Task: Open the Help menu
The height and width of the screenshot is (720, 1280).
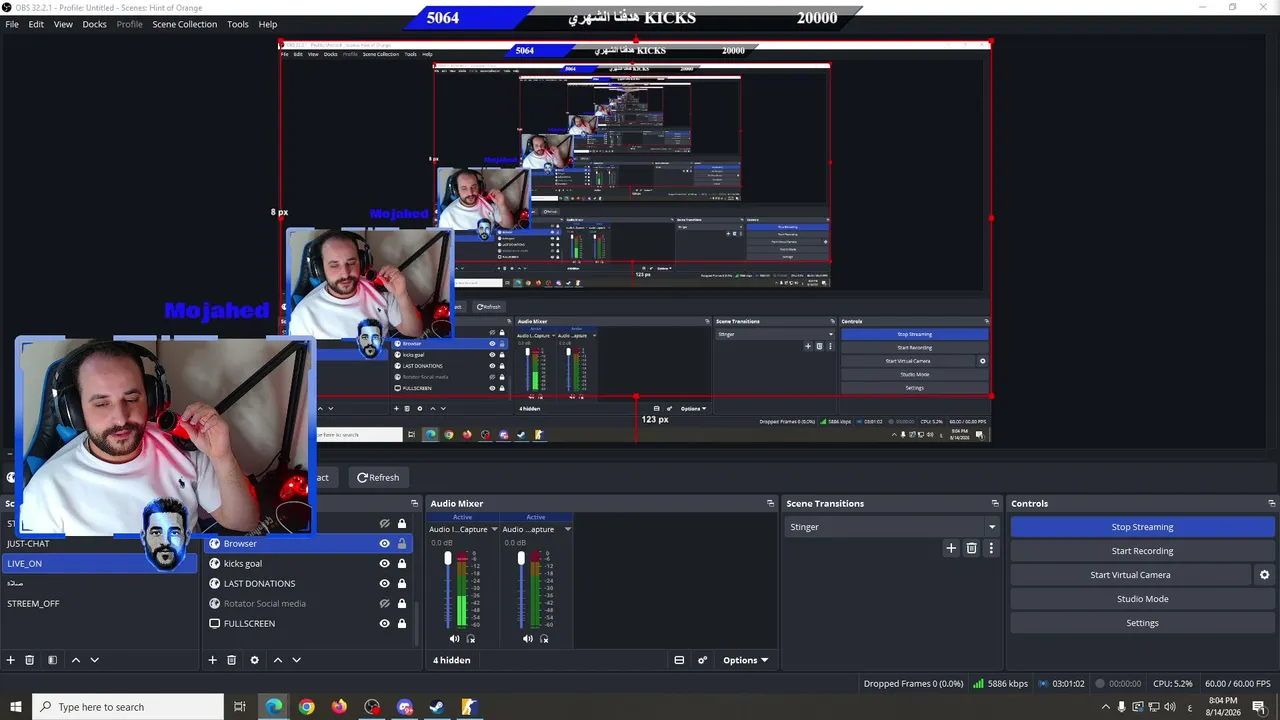Action: pos(268,24)
